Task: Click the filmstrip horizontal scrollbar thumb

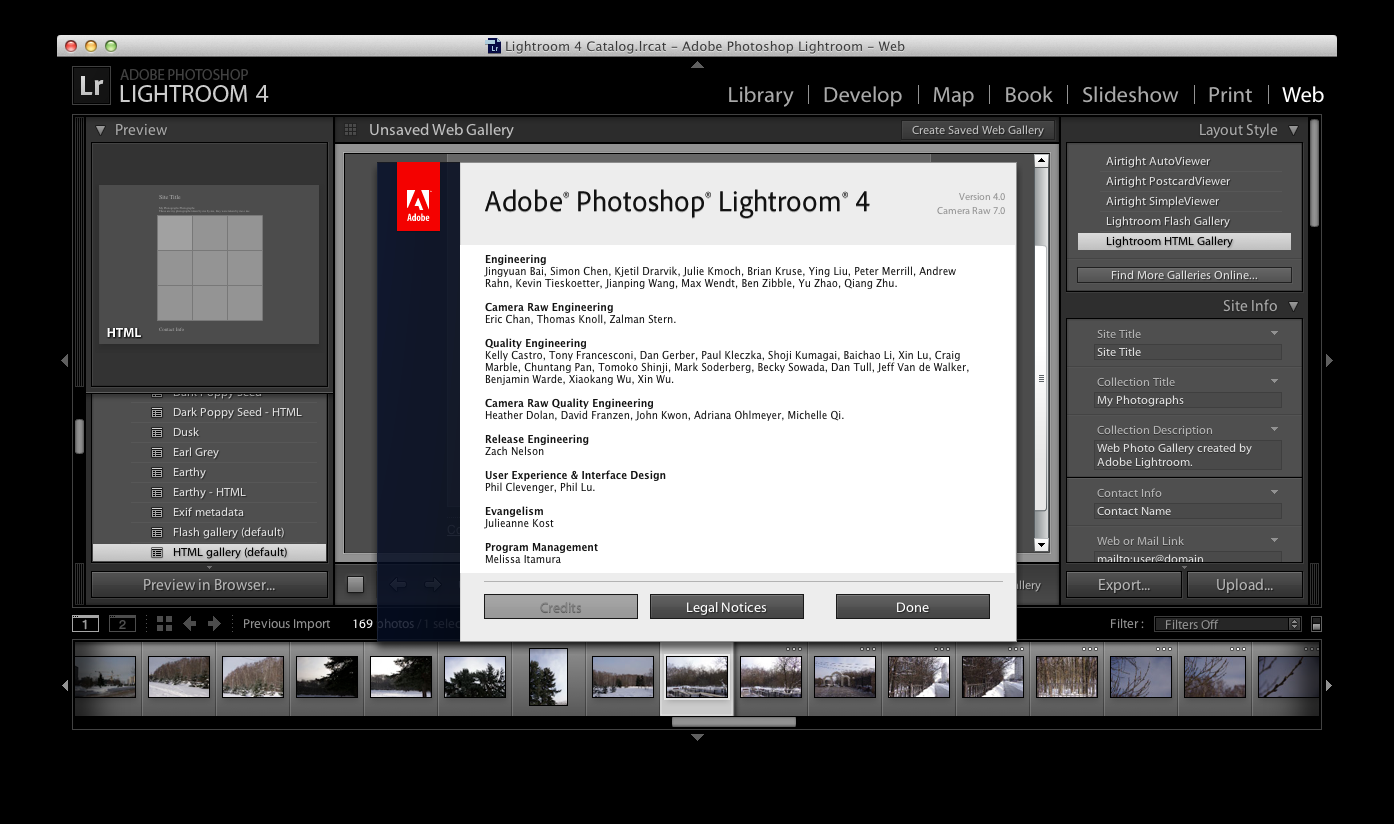Action: tap(734, 722)
